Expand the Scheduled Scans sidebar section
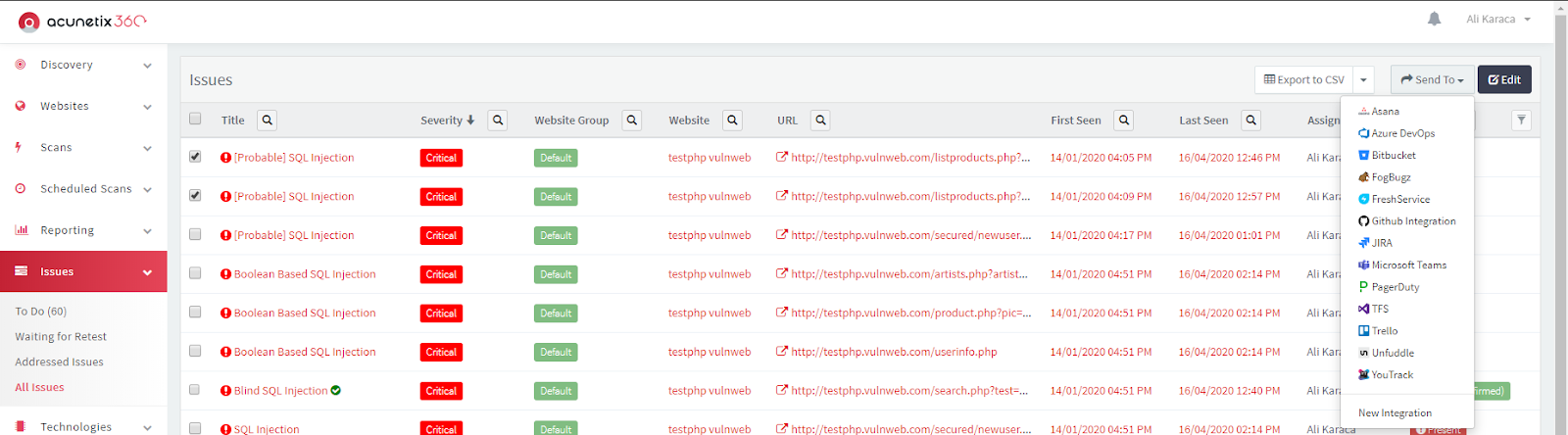Image resolution: width=1568 pixels, height=435 pixels. tap(148, 189)
